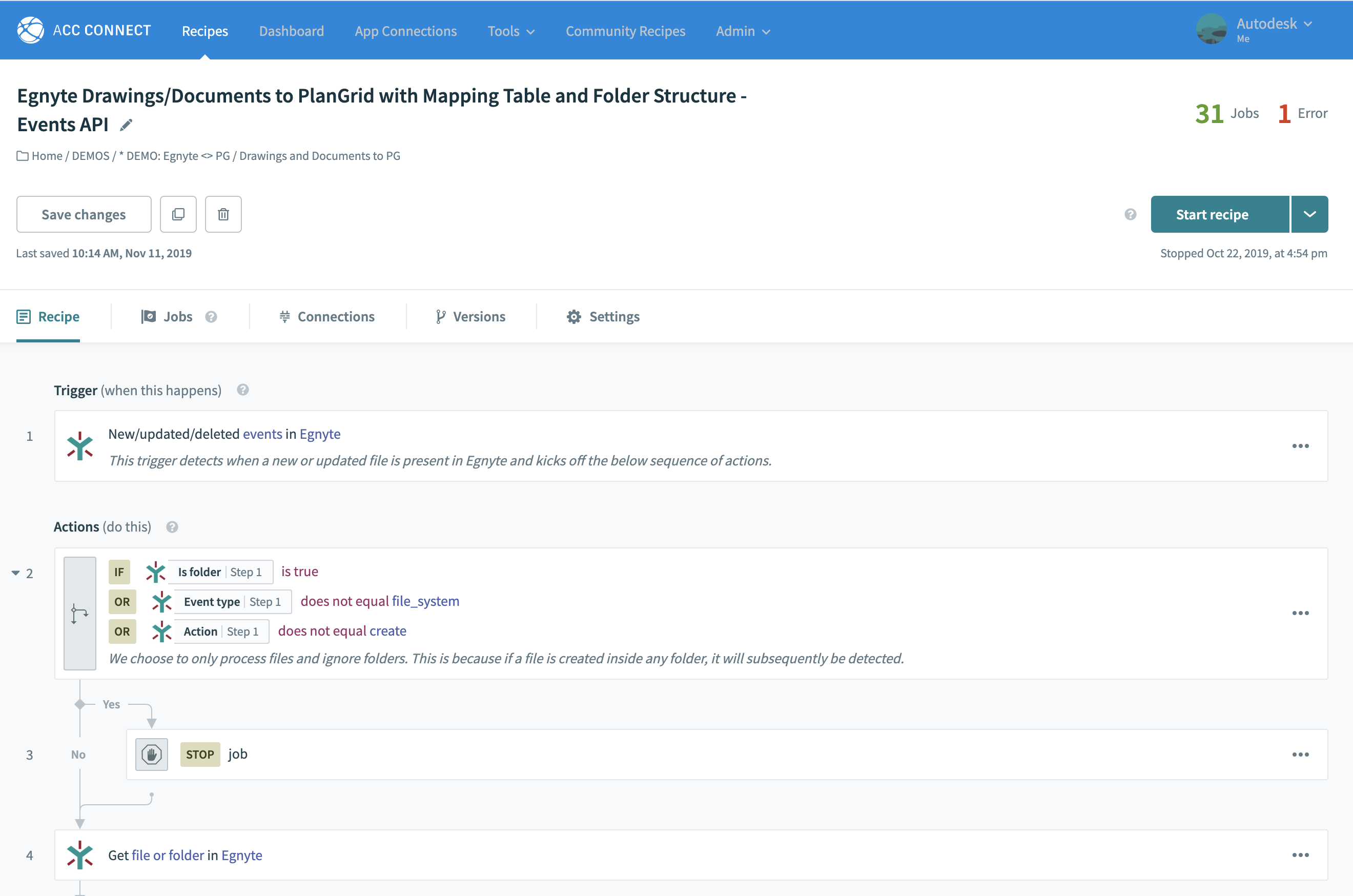Click the pencil icon to edit recipe title
The width and height of the screenshot is (1353, 896).
126,125
